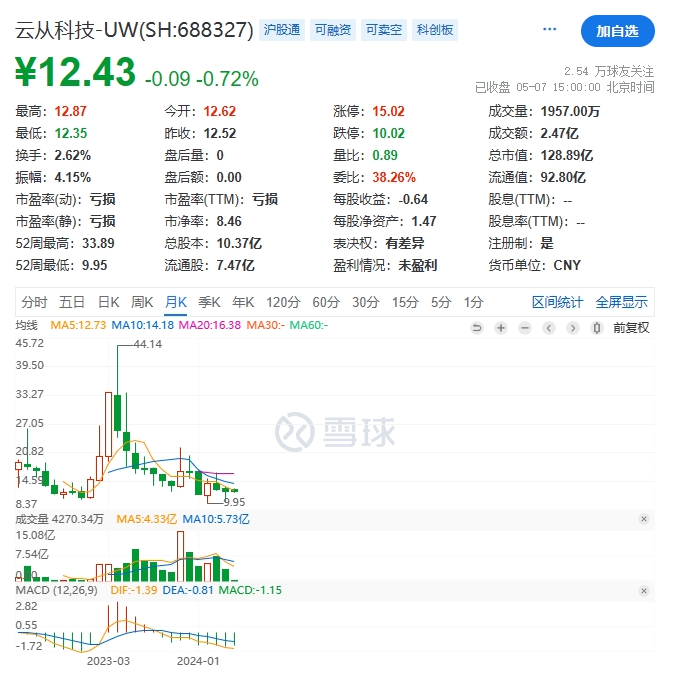
Task: Click the volume MA10:5.73亿 label
Action: pos(216,519)
